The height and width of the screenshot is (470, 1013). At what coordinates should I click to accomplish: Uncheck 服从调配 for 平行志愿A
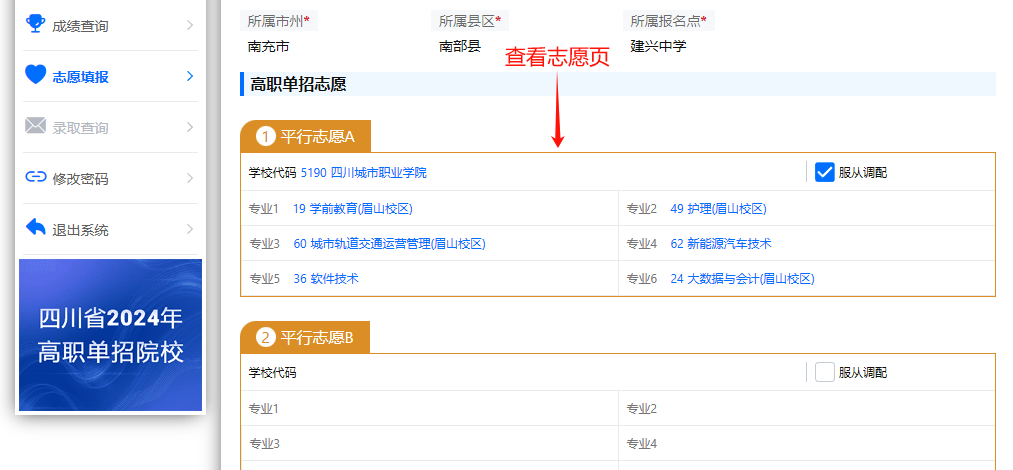(x=825, y=172)
